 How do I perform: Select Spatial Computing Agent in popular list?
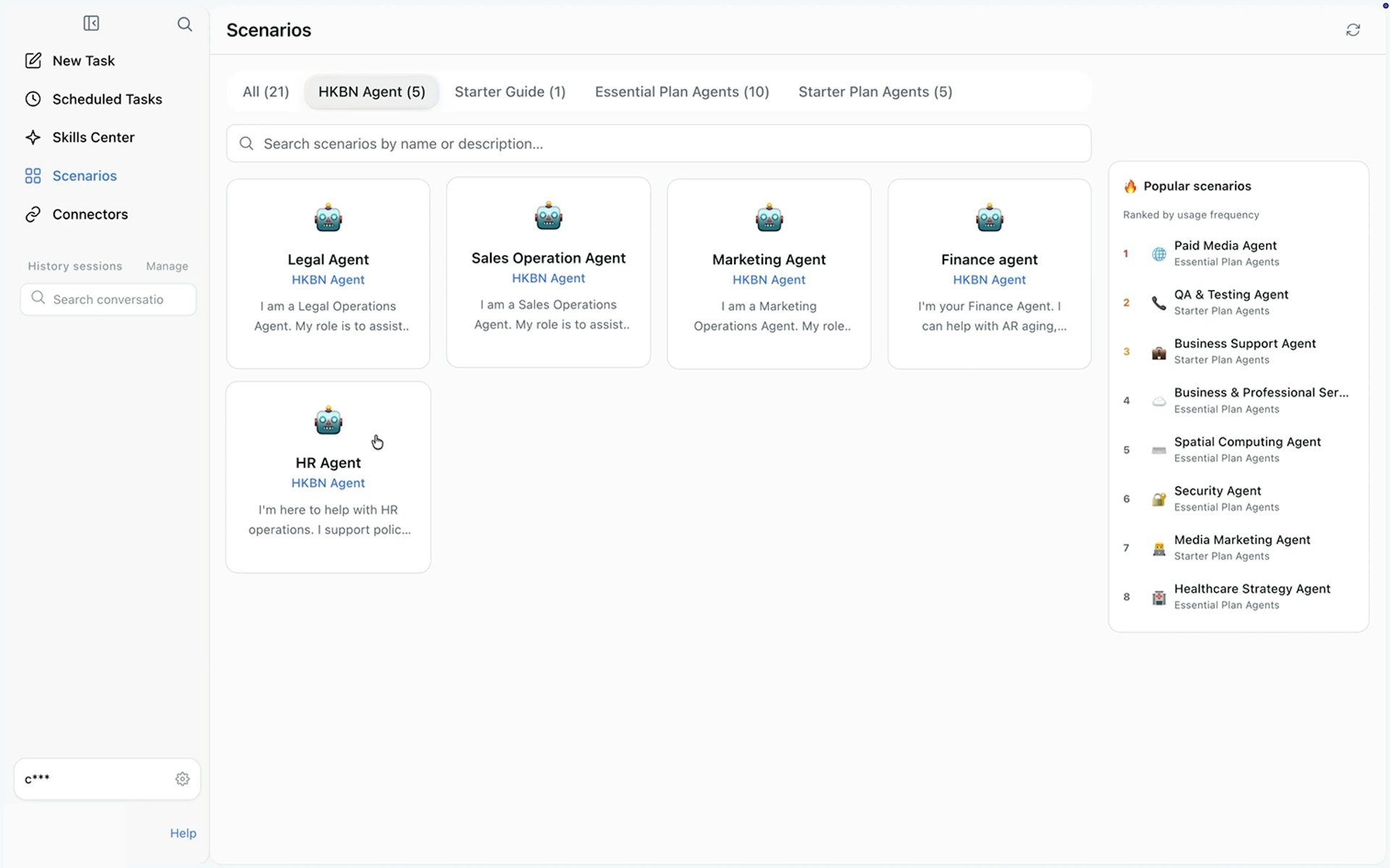click(x=1237, y=450)
